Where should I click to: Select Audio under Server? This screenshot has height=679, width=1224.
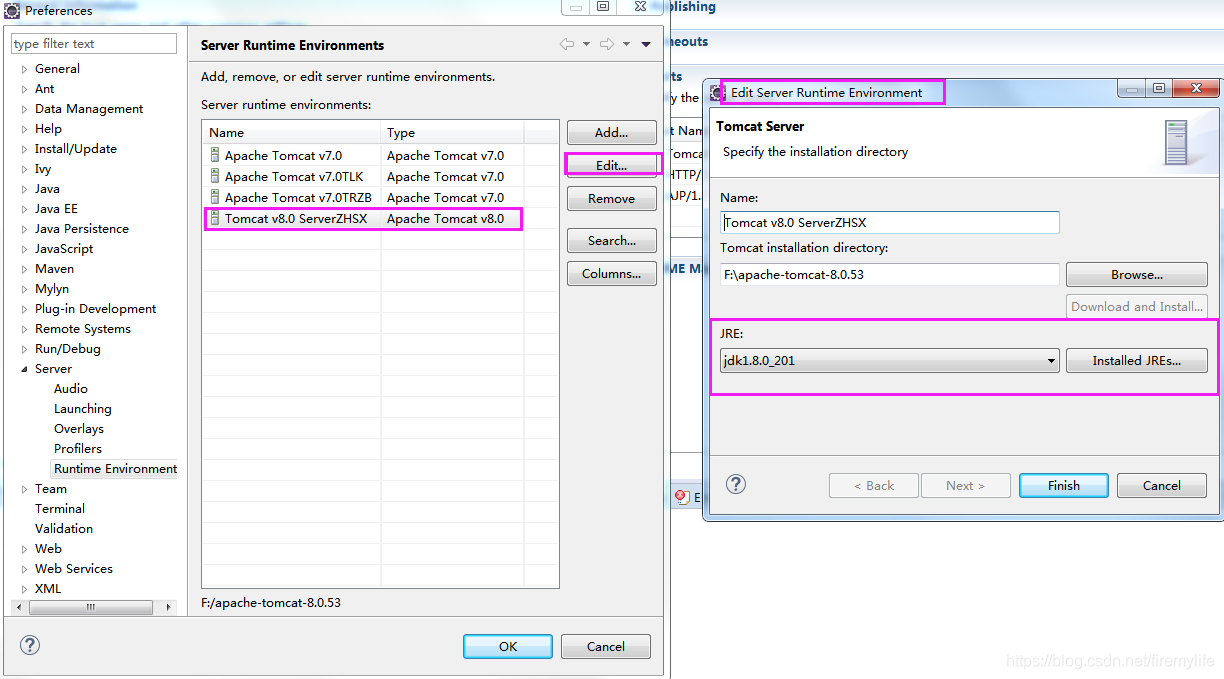pos(71,389)
